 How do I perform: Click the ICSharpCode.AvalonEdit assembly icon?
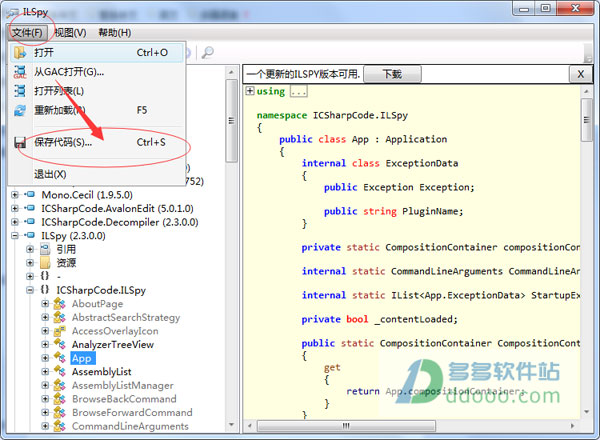click(29, 208)
